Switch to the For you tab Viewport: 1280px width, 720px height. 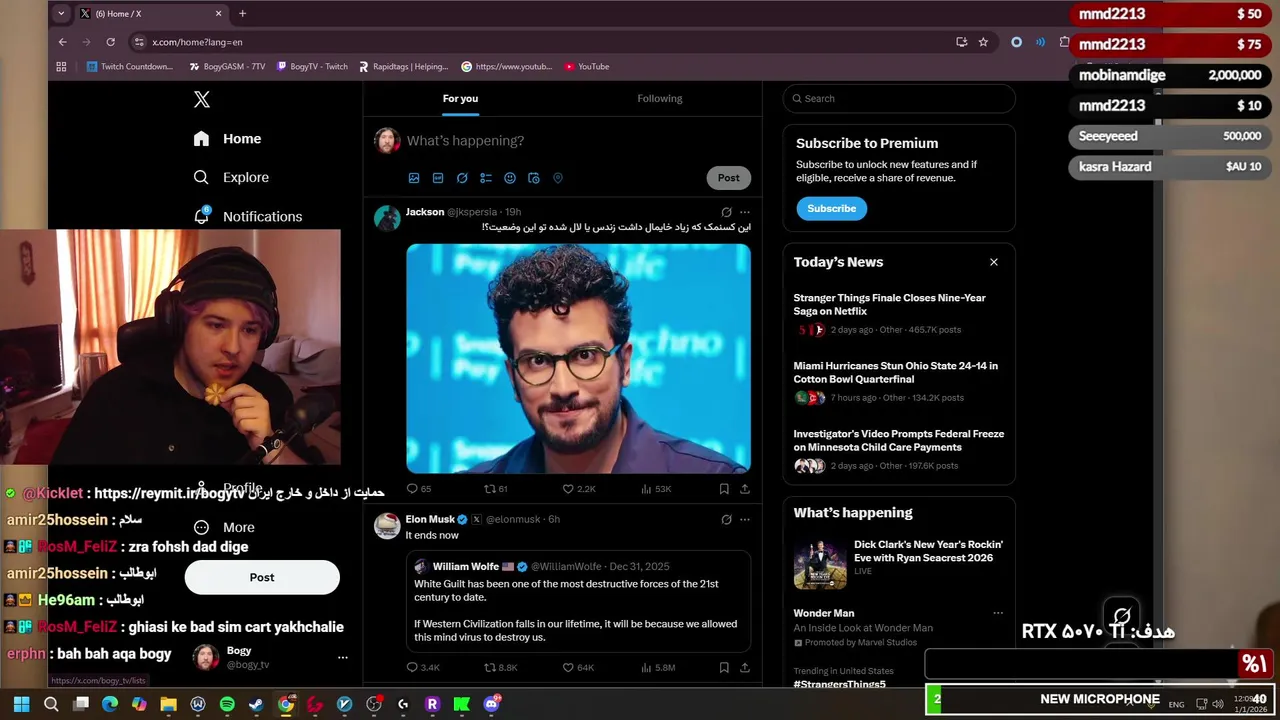pyautogui.click(x=460, y=98)
